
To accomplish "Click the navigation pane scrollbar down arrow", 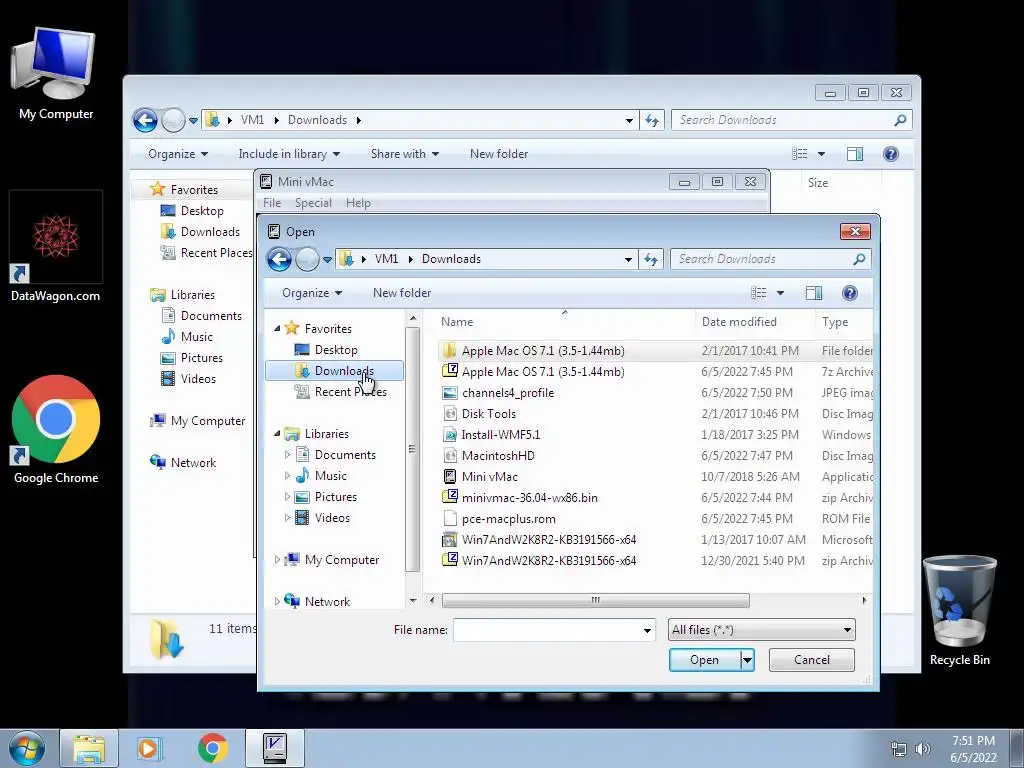I will click(413, 601).
